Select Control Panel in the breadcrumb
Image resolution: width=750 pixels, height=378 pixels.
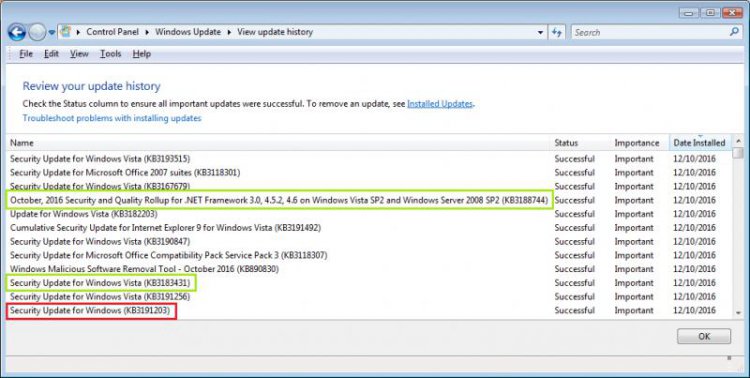click(112, 32)
